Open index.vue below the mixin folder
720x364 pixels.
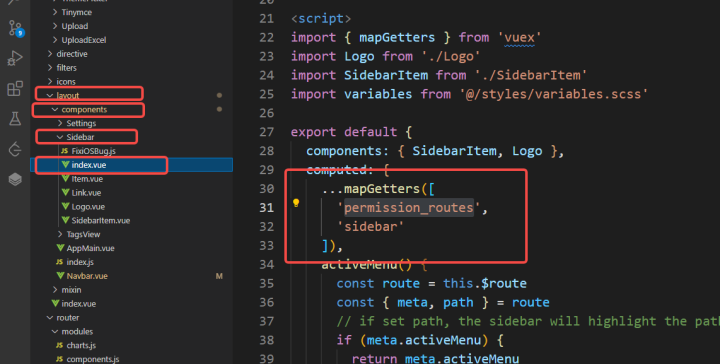coord(79,303)
